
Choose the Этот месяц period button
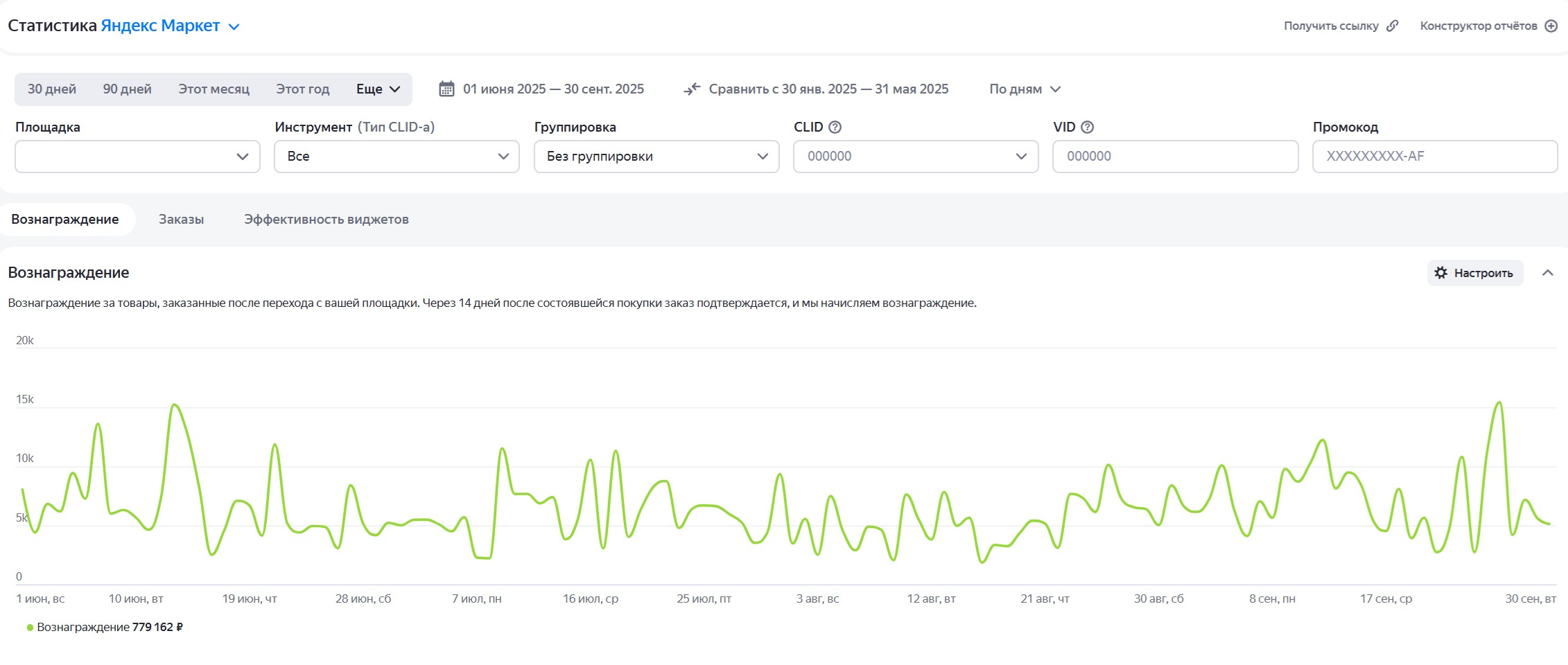tap(214, 89)
